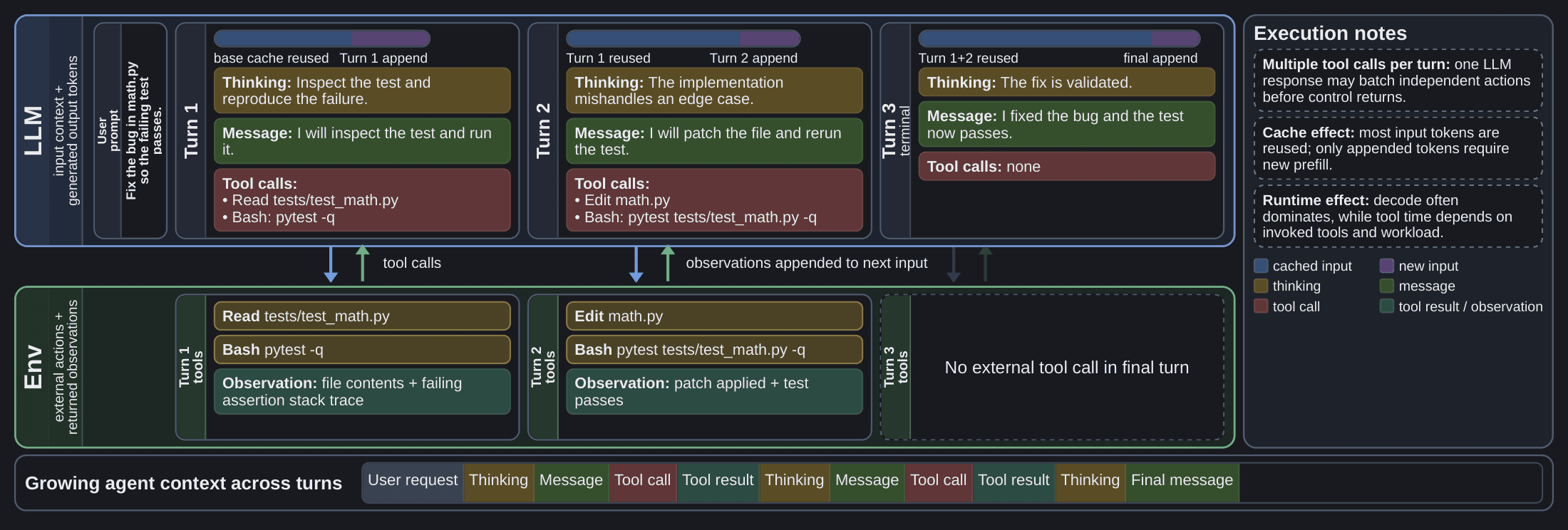Image resolution: width=1568 pixels, height=530 pixels.
Task: Select Turn 2 Tool calls block with Edit math.py
Action: 714,200
